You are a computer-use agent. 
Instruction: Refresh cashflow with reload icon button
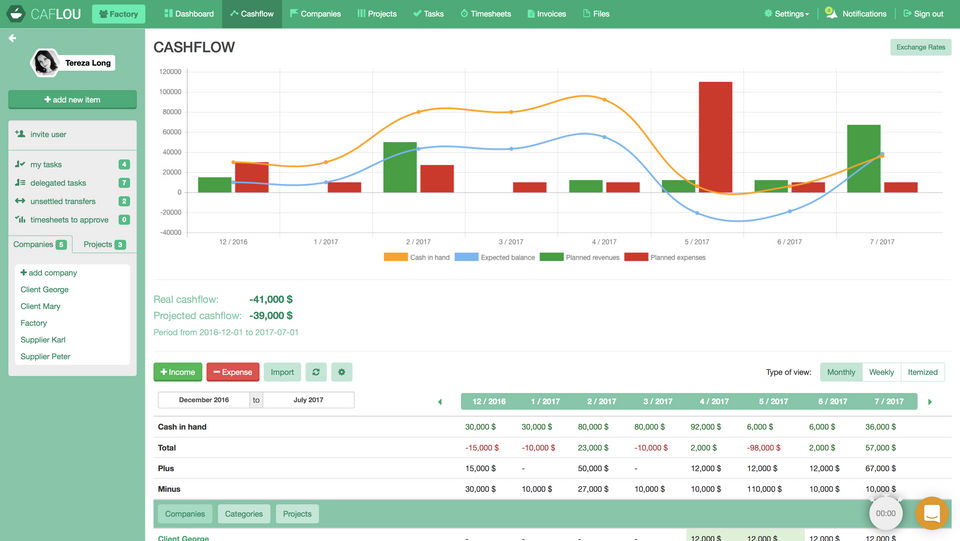(x=316, y=371)
